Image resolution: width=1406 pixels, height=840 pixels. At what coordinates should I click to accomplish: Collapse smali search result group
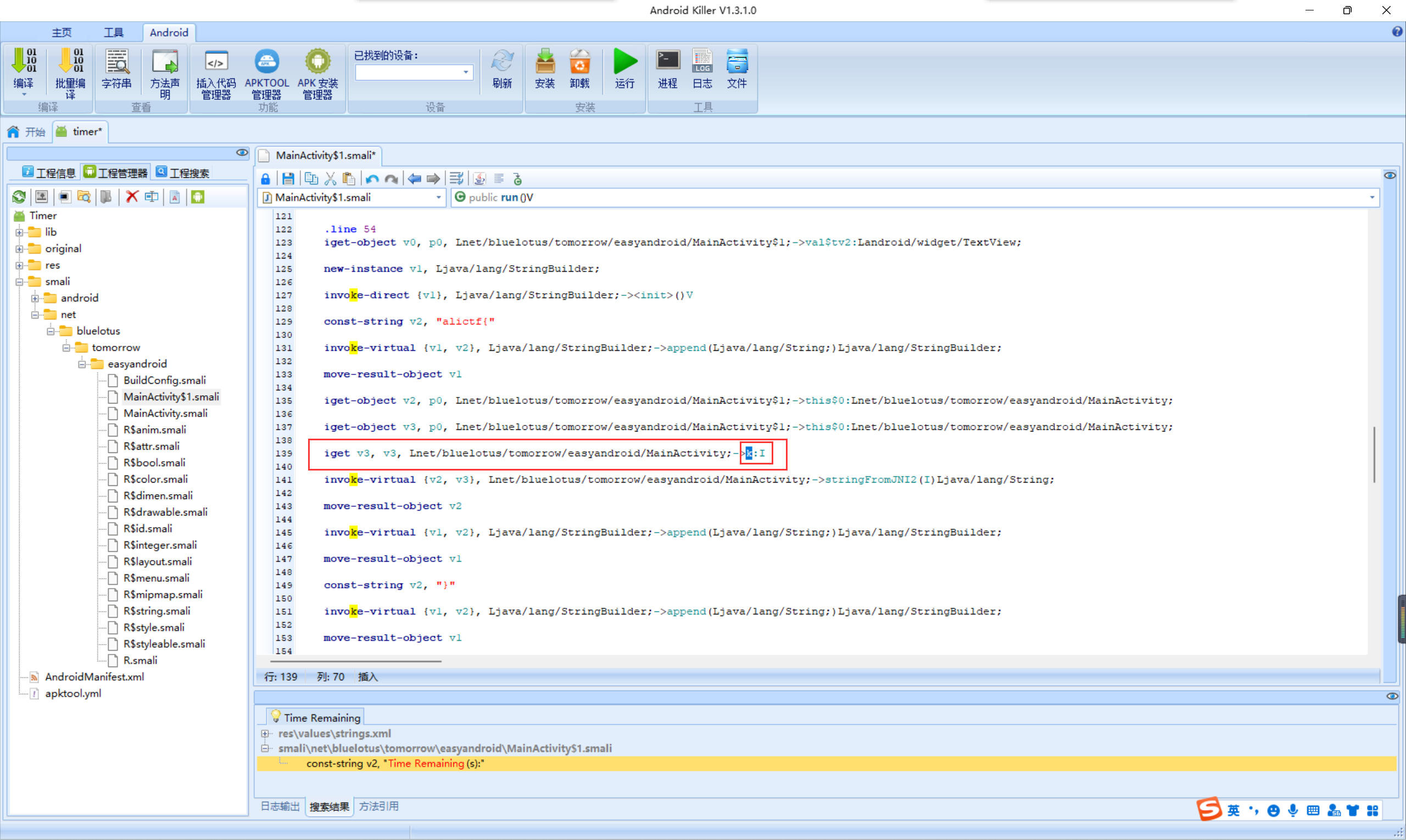click(x=264, y=748)
